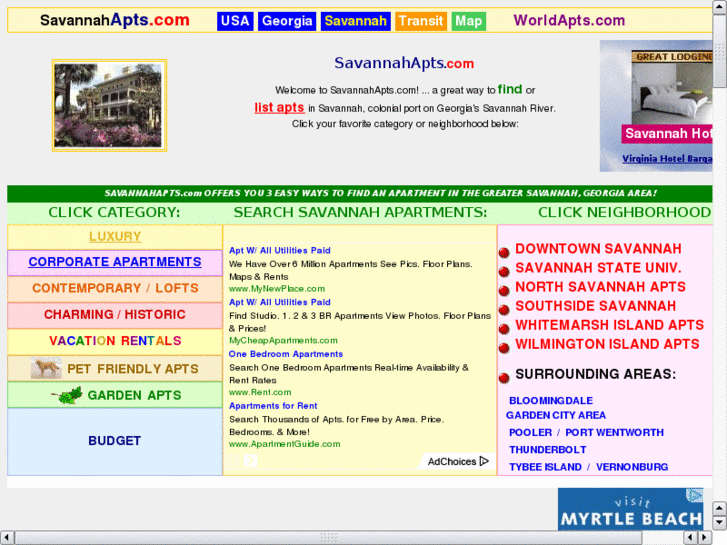Click the Savannah Hotels bedroom ad image
This screenshot has height=545, width=727.
[672, 95]
